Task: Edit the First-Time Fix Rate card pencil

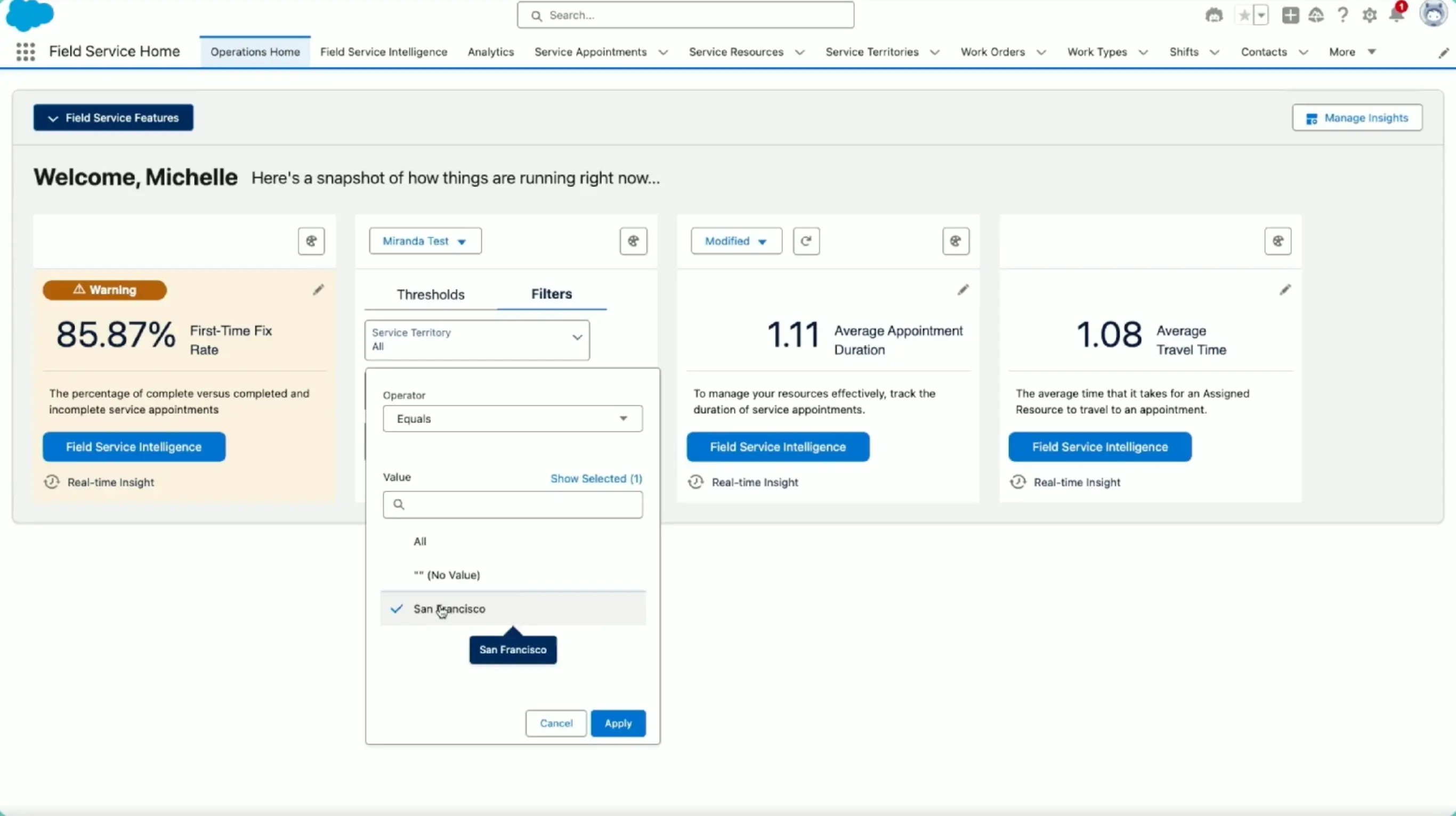Action: pyautogui.click(x=318, y=290)
